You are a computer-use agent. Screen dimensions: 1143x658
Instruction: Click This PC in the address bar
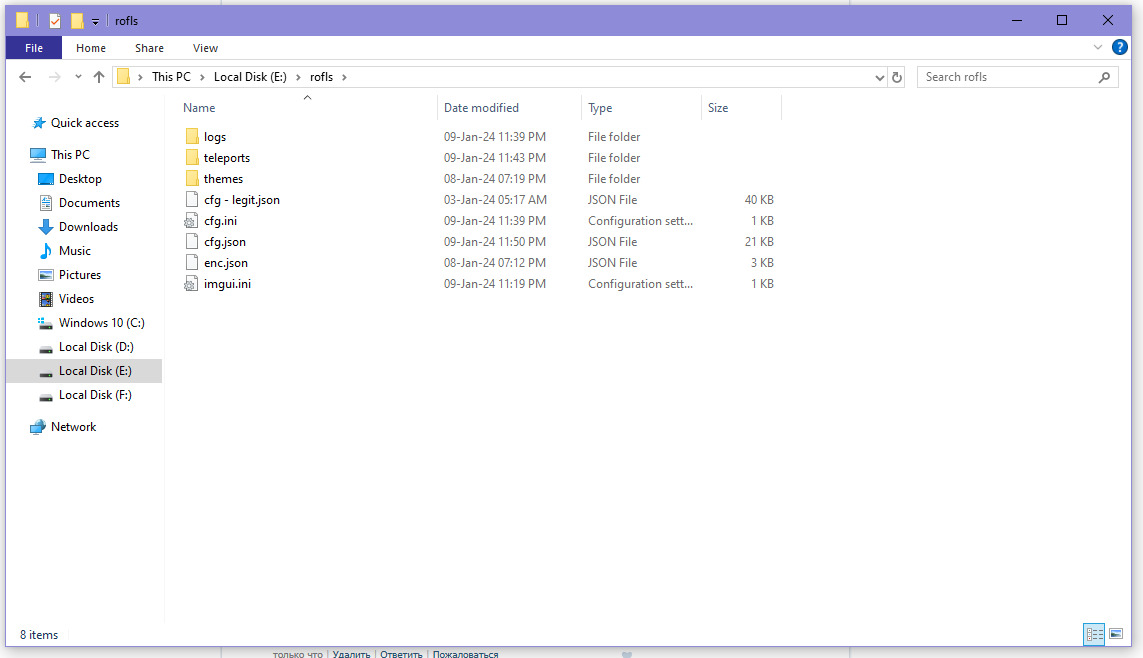coord(171,77)
